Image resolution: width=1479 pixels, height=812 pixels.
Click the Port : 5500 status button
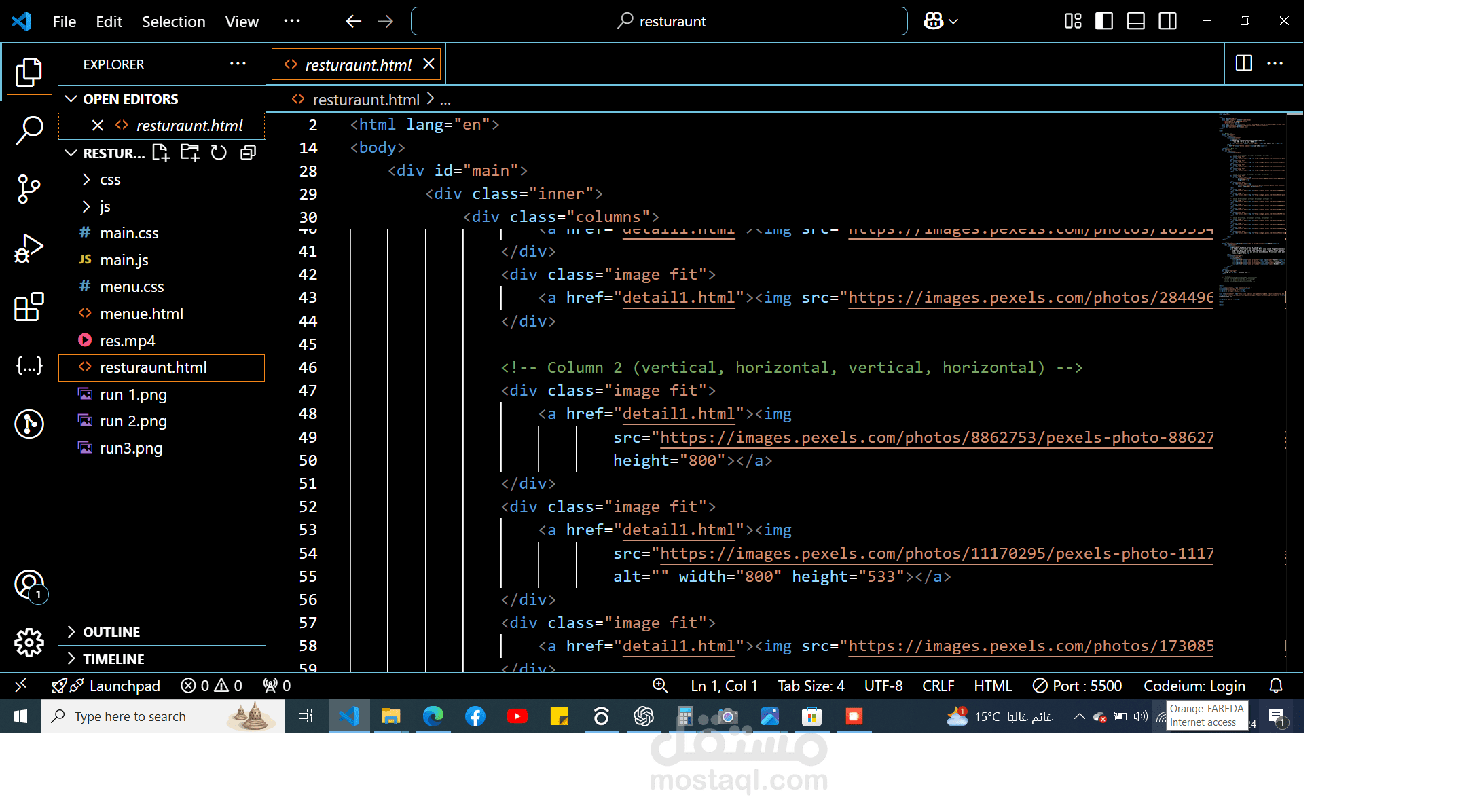(1077, 686)
